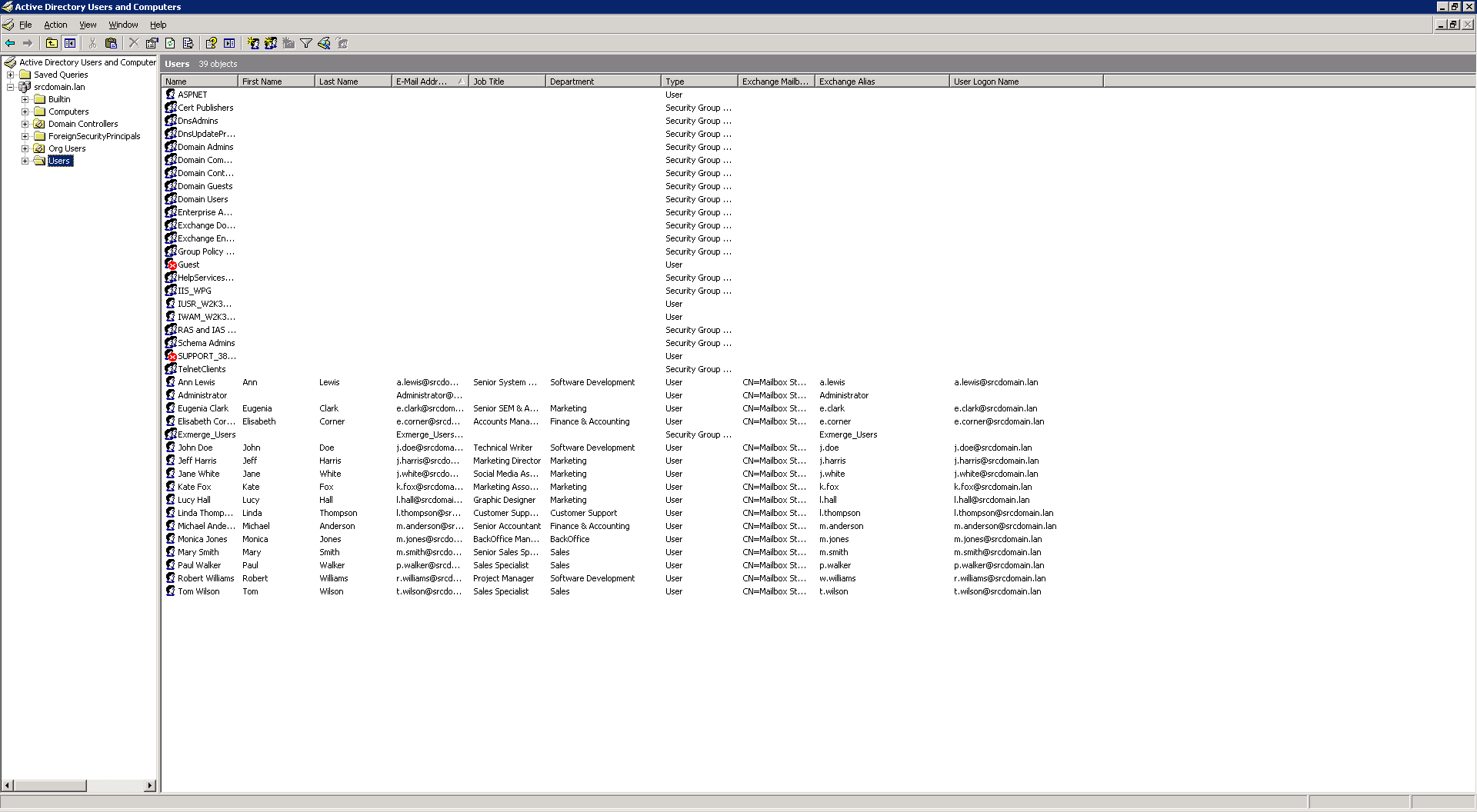This screenshot has height=812, width=1477.
Task: Collapse the srcdomain.lan domain node
Action: (x=9, y=87)
